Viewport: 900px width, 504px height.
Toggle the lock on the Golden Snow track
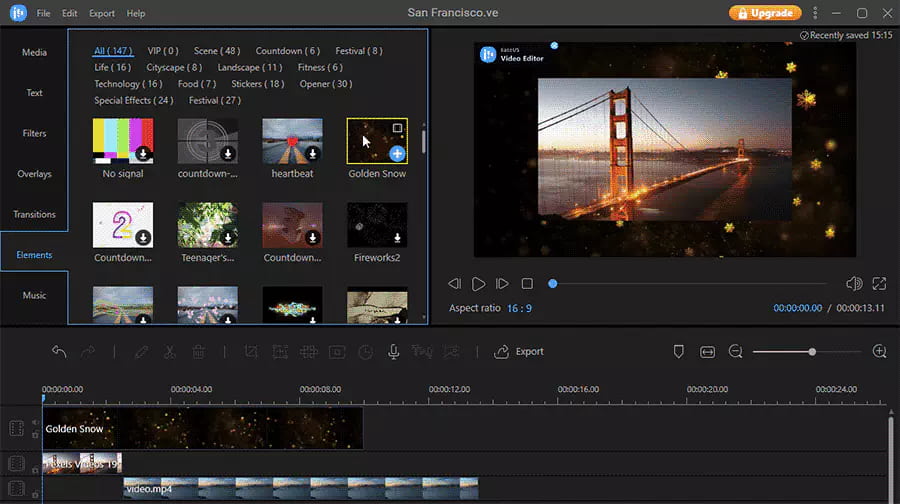click(35, 435)
